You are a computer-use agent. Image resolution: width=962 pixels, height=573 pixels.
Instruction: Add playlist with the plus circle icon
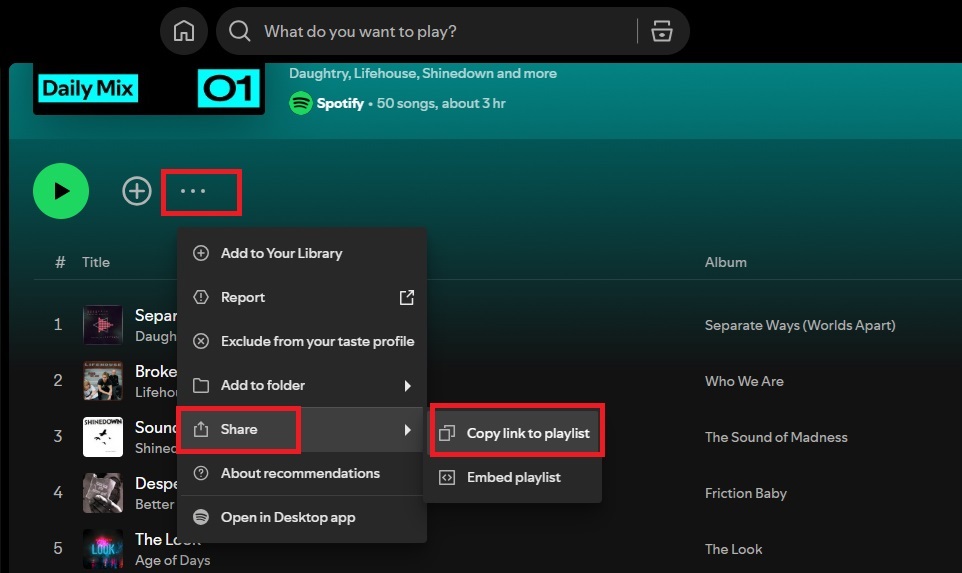[x=137, y=191]
